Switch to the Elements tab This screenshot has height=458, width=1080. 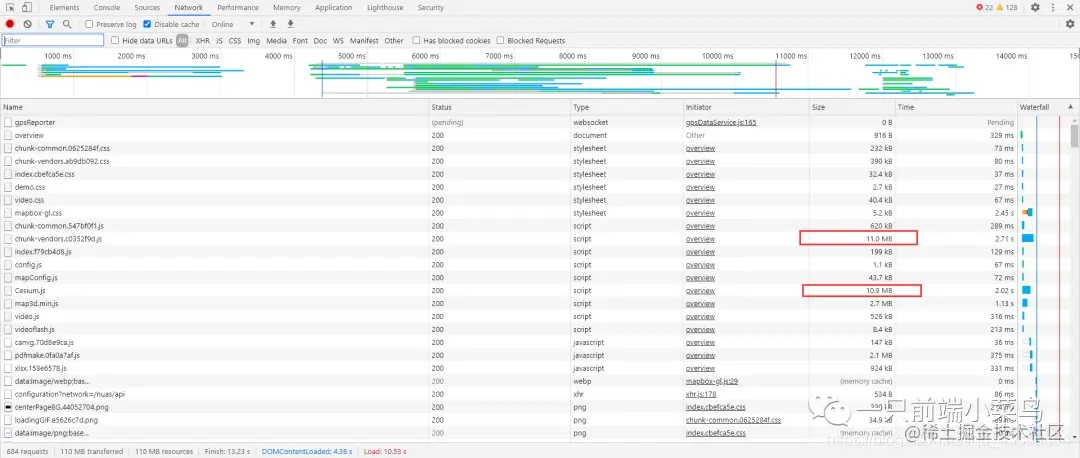point(64,8)
